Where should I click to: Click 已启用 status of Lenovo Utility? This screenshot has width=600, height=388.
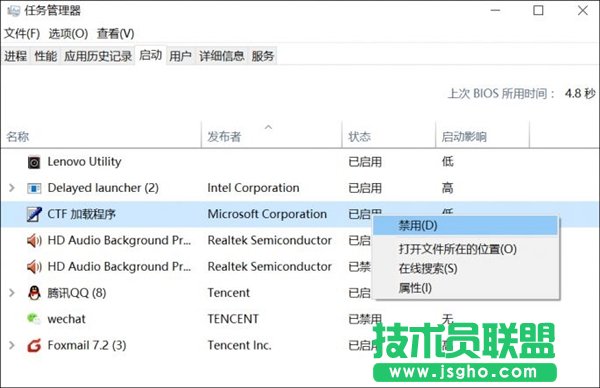point(365,162)
